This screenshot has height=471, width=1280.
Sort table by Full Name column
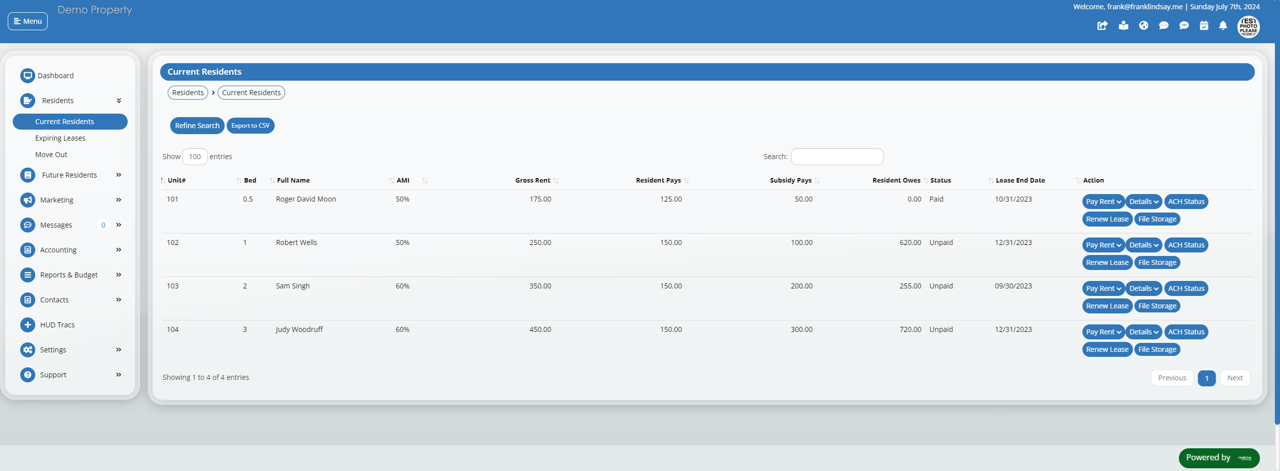[x=293, y=181]
